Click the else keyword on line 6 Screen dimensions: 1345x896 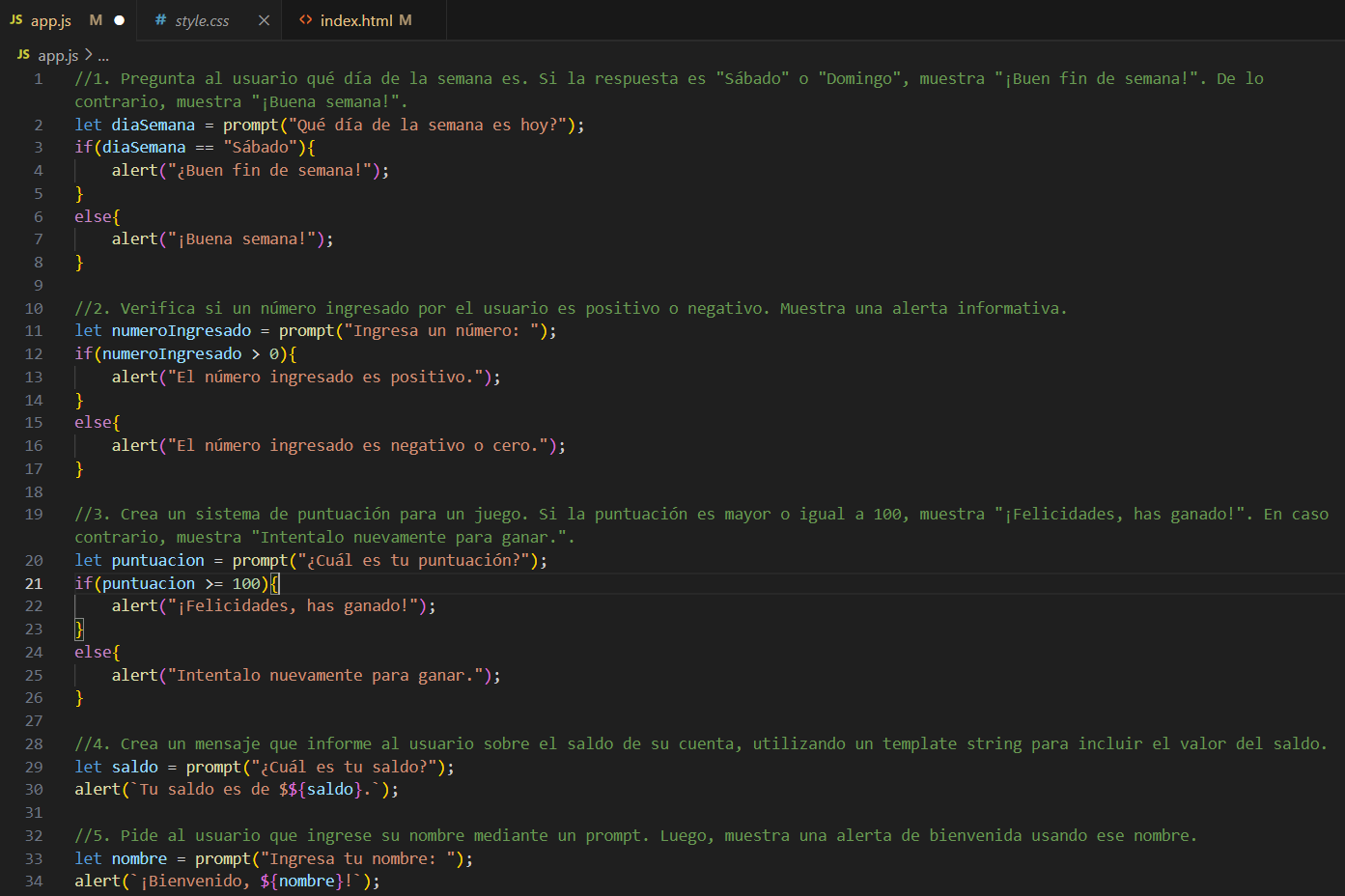[94, 217]
